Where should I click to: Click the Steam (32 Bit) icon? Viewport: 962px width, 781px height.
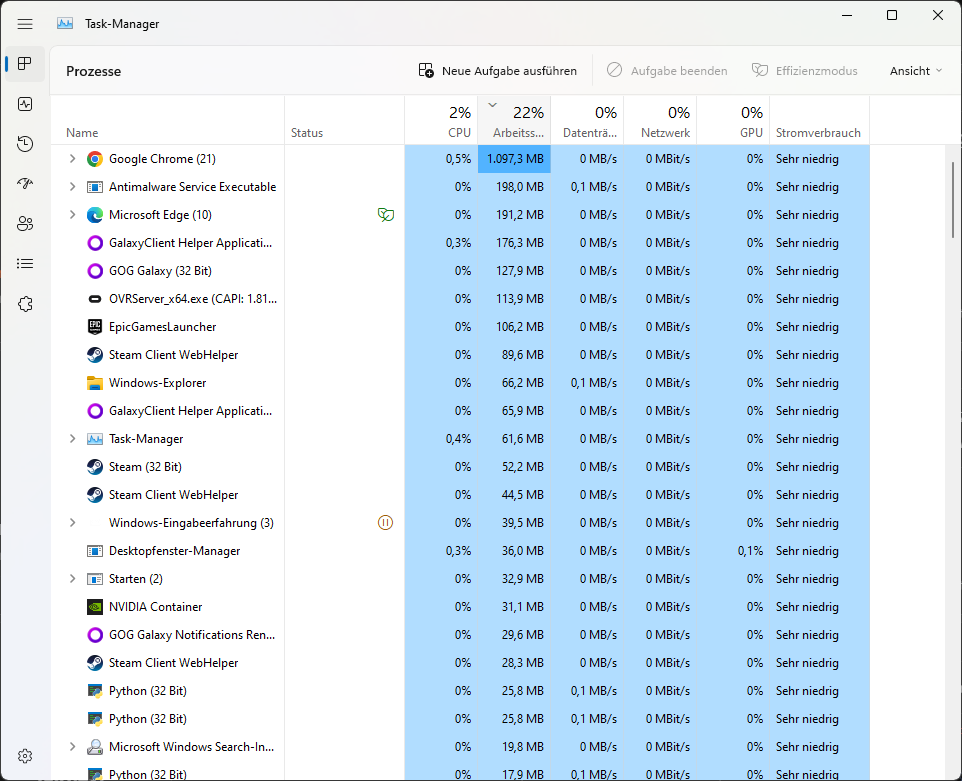(94, 467)
